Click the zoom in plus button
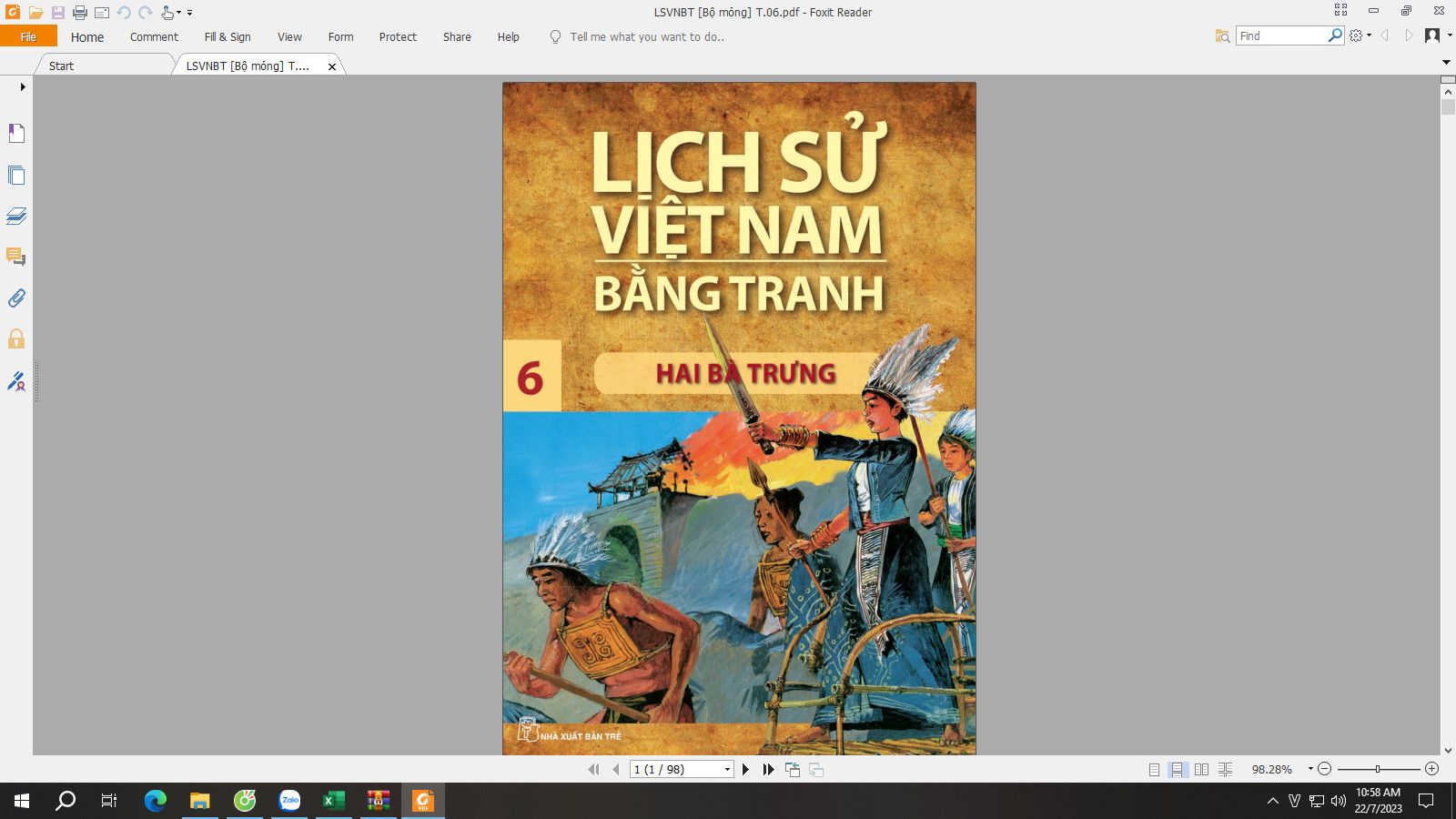The width and height of the screenshot is (1456, 819). [x=1432, y=769]
